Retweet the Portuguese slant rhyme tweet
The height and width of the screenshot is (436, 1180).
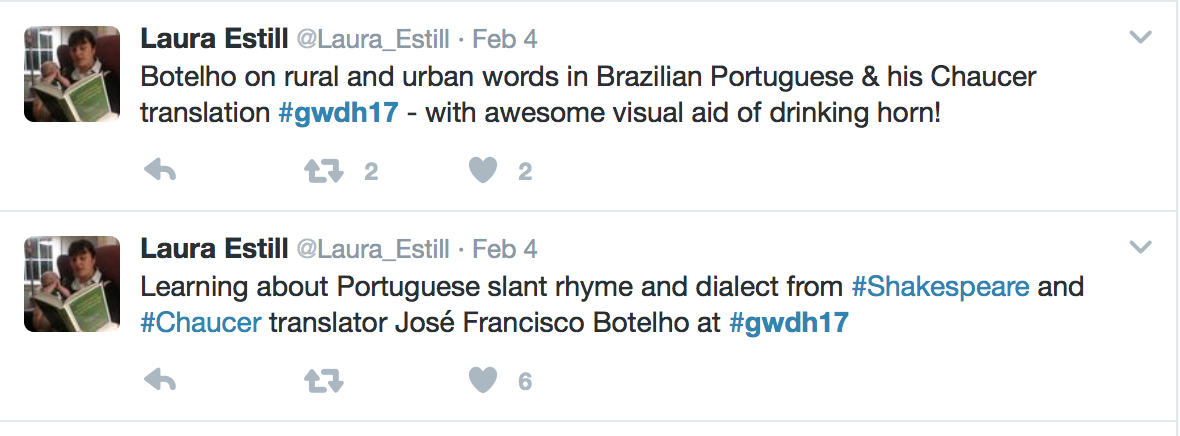pyautogui.click(x=323, y=380)
